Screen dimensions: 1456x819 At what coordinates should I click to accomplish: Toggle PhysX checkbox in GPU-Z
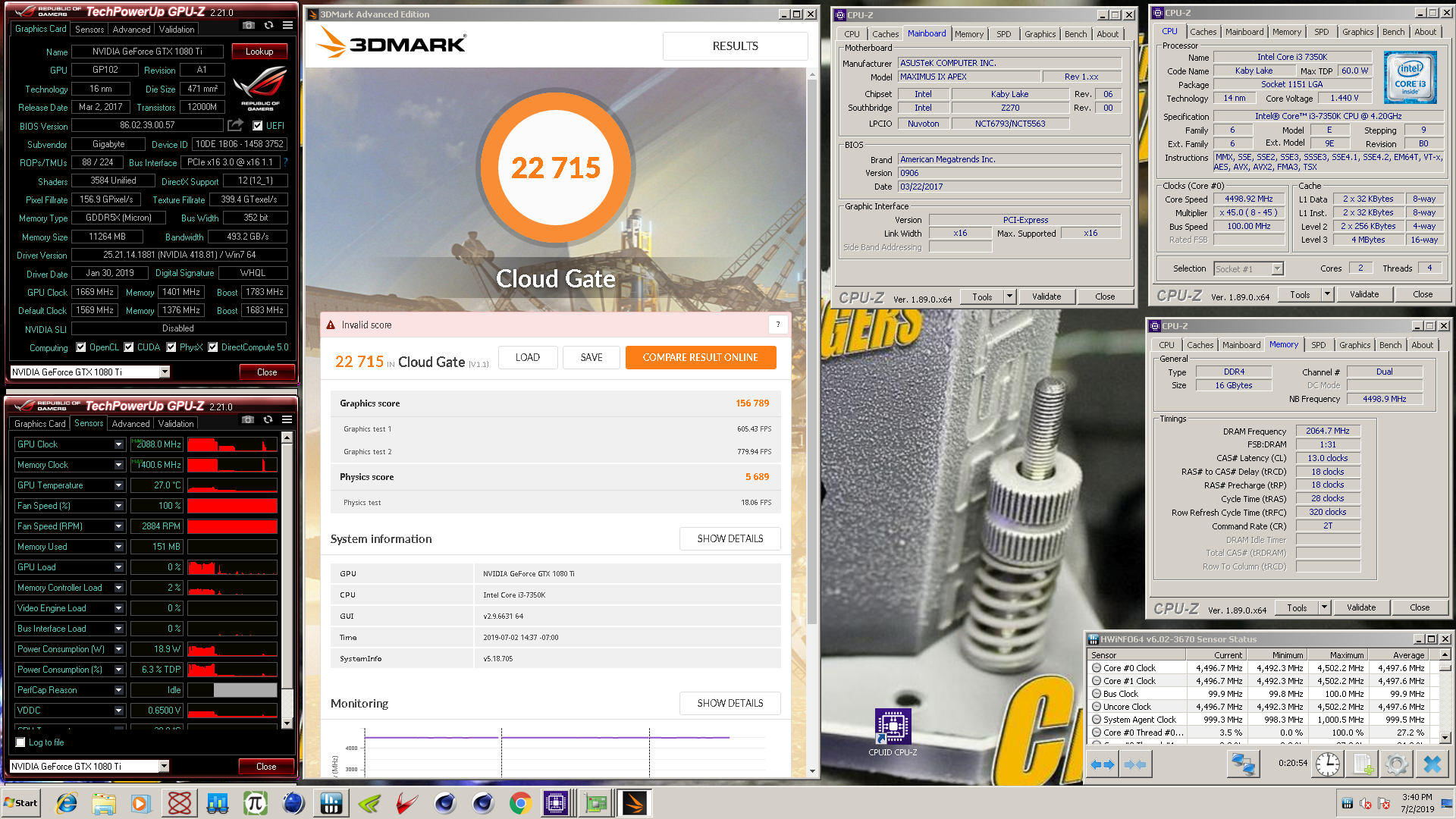[171, 347]
